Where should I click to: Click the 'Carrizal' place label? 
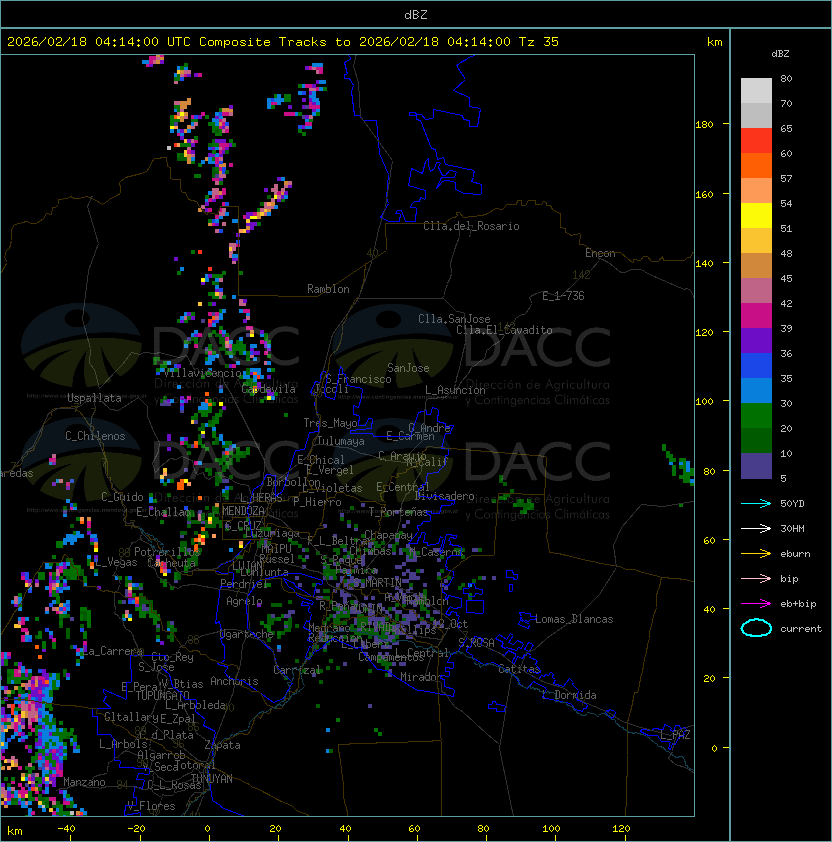[297, 670]
